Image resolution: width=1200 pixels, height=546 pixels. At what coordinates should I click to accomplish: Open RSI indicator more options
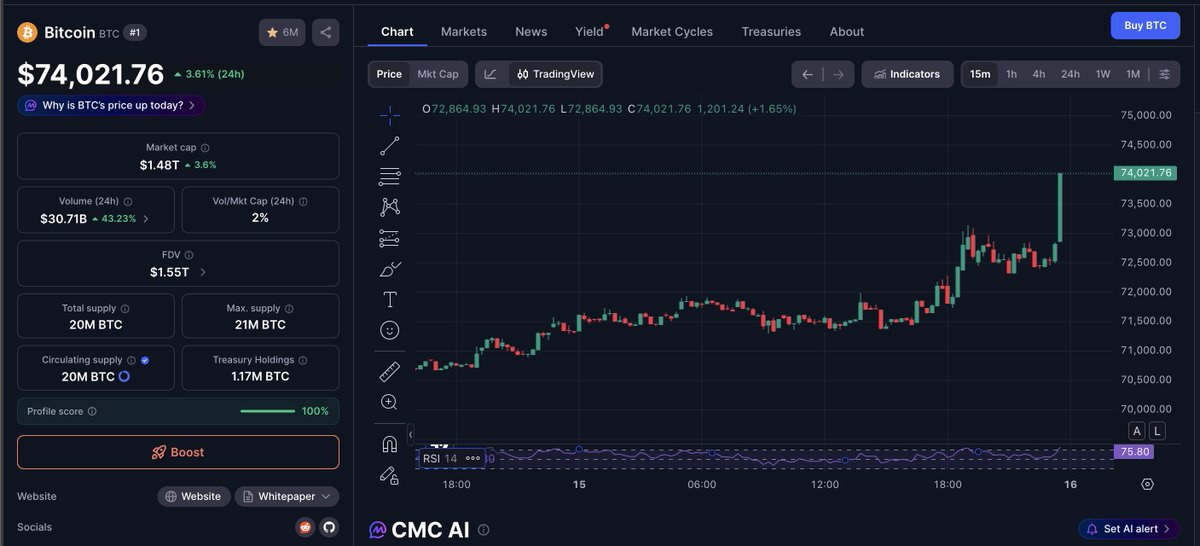473,459
